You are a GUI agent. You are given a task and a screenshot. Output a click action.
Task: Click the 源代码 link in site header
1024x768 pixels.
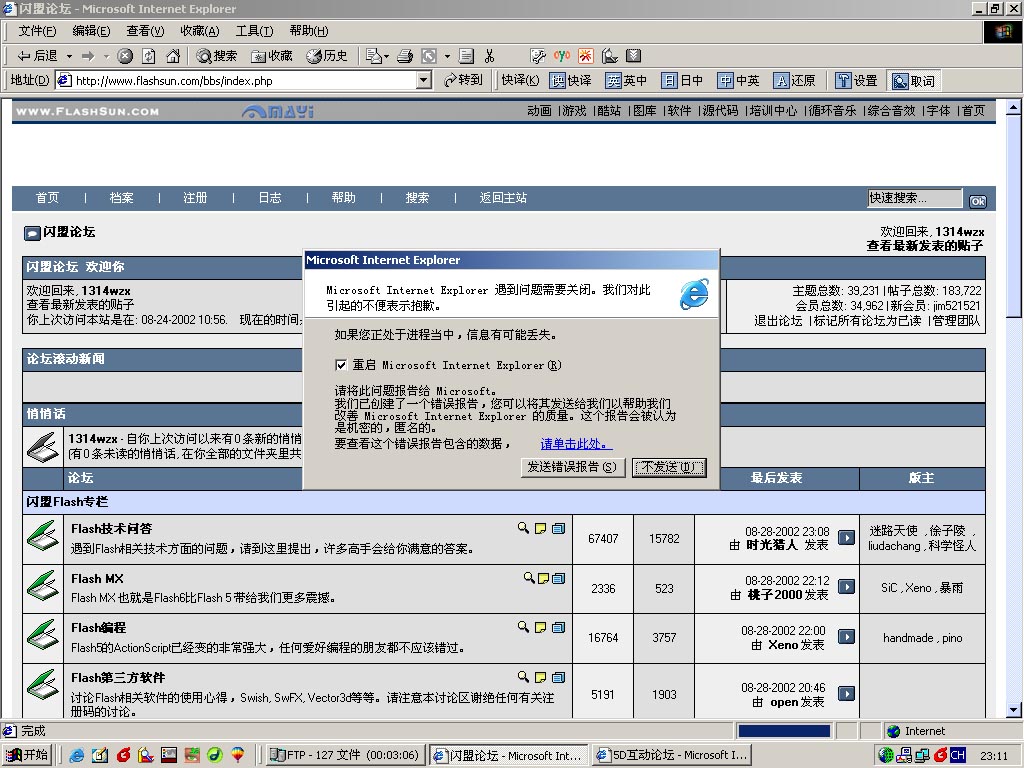click(x=720, y=111)
